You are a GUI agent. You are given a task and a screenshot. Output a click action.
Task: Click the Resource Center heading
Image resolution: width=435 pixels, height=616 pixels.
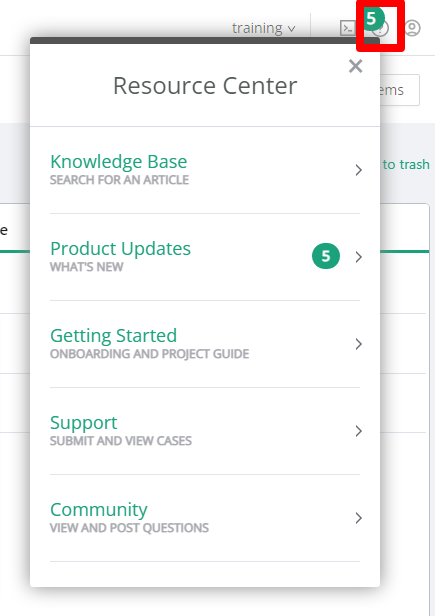coord(205,86)
